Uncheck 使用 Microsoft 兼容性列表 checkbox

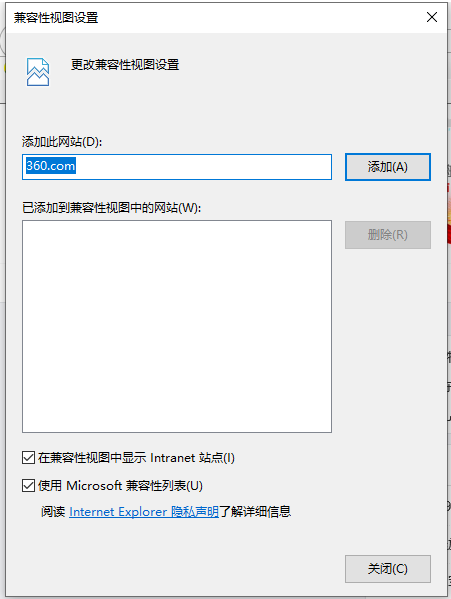tap(29, 486)
